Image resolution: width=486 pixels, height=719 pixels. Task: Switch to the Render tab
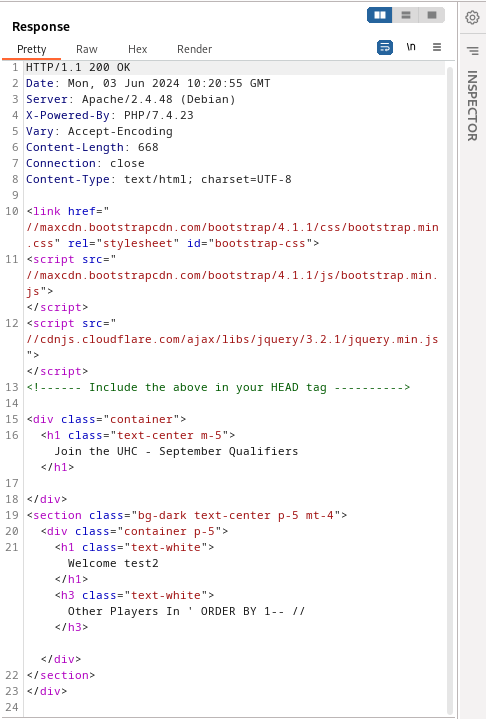pyautogui.click(x=194, y=49)
